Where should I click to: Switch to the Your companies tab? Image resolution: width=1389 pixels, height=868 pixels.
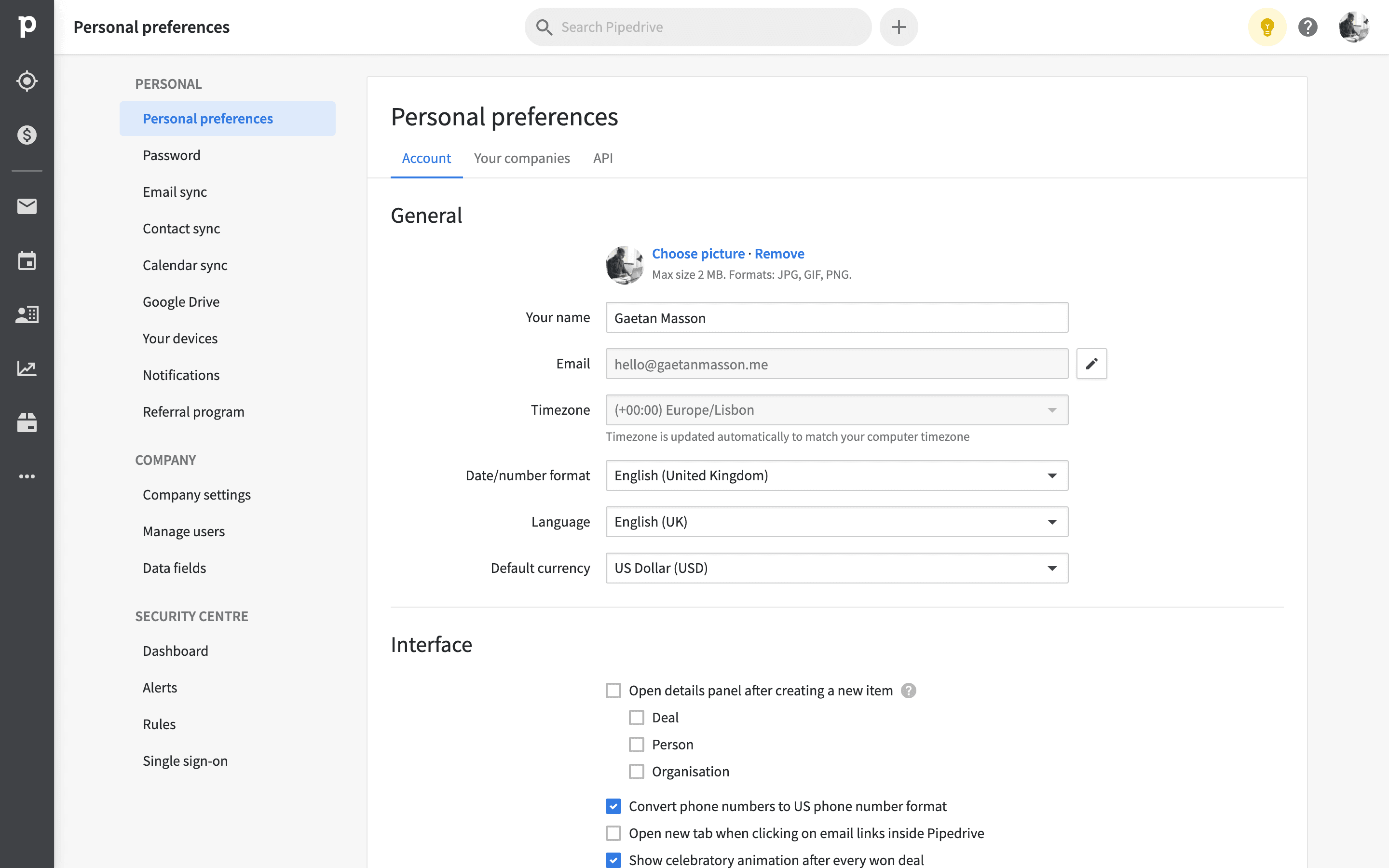point(522,158)
